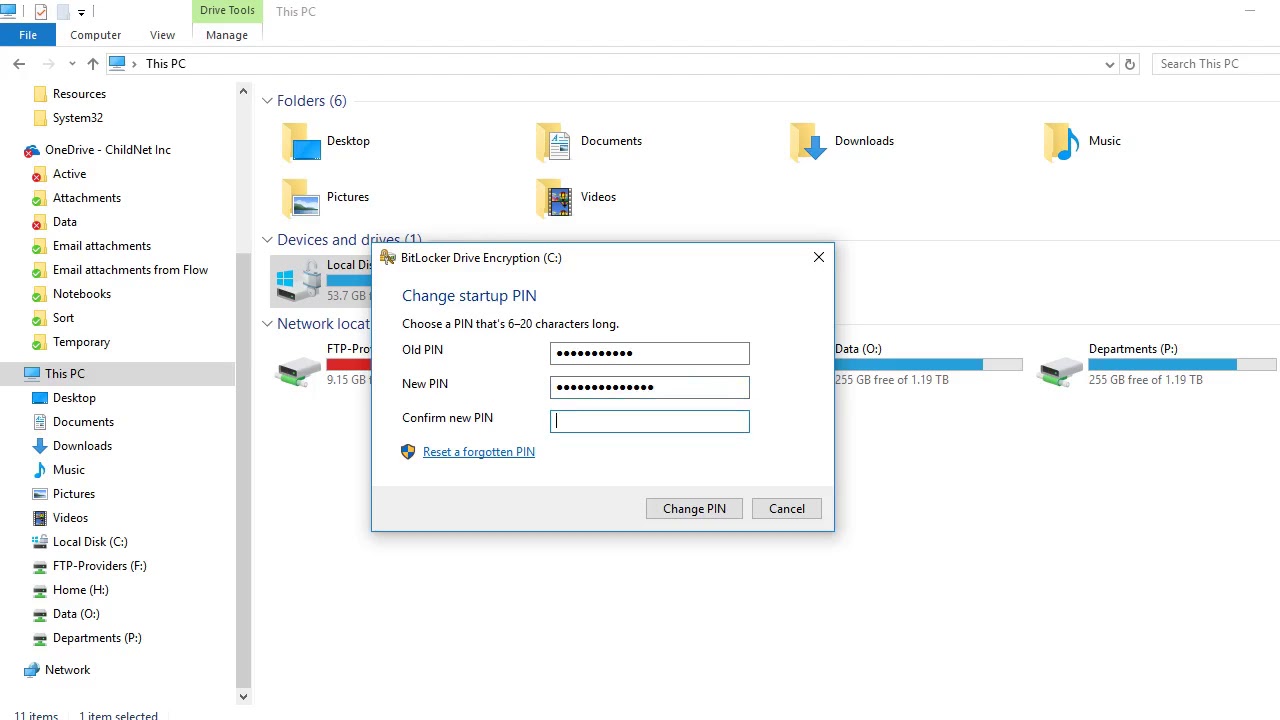Click the Reset a forgotten PIN link
1280x720 pixels.
coord(479,452)
